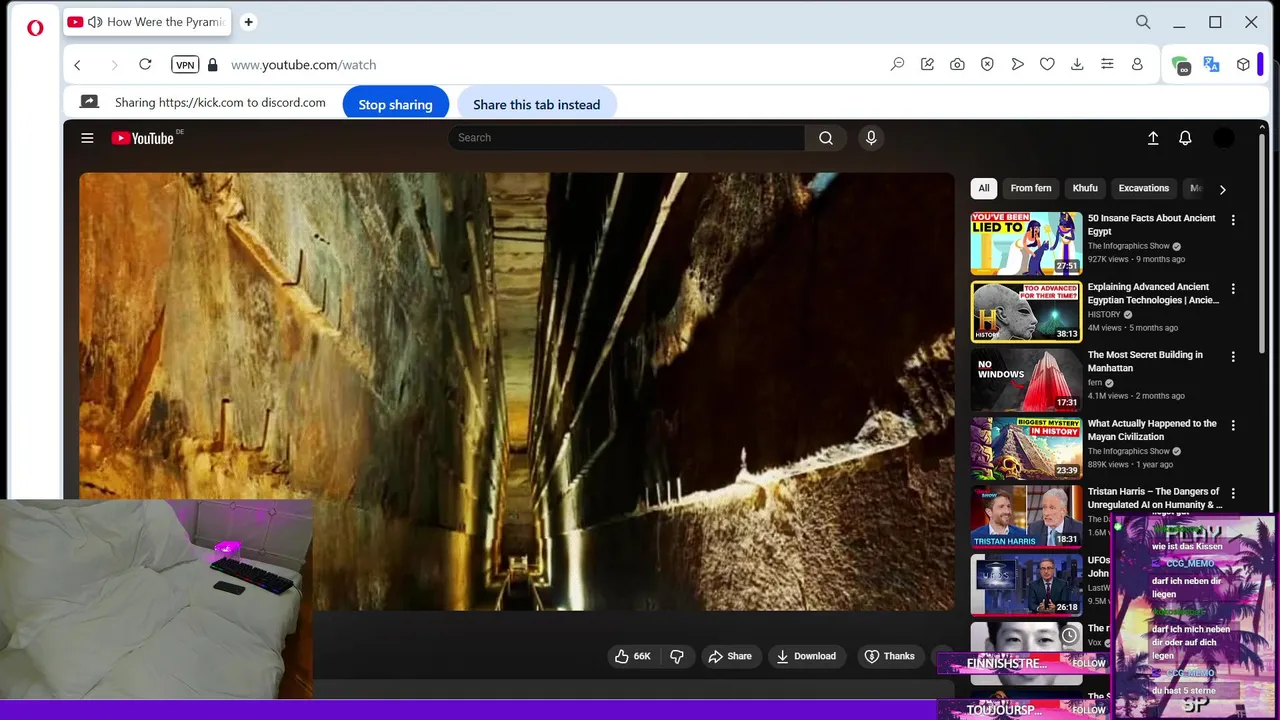The image size is (1280, 720).
Task: Open the pinboard edit icon in address bar
Action: [927, 64]
